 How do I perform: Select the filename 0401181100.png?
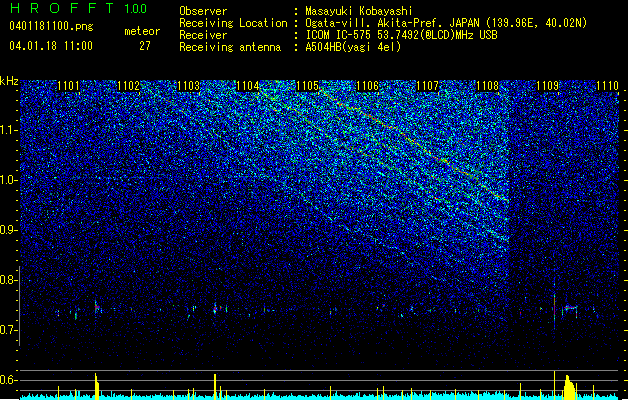51,26
